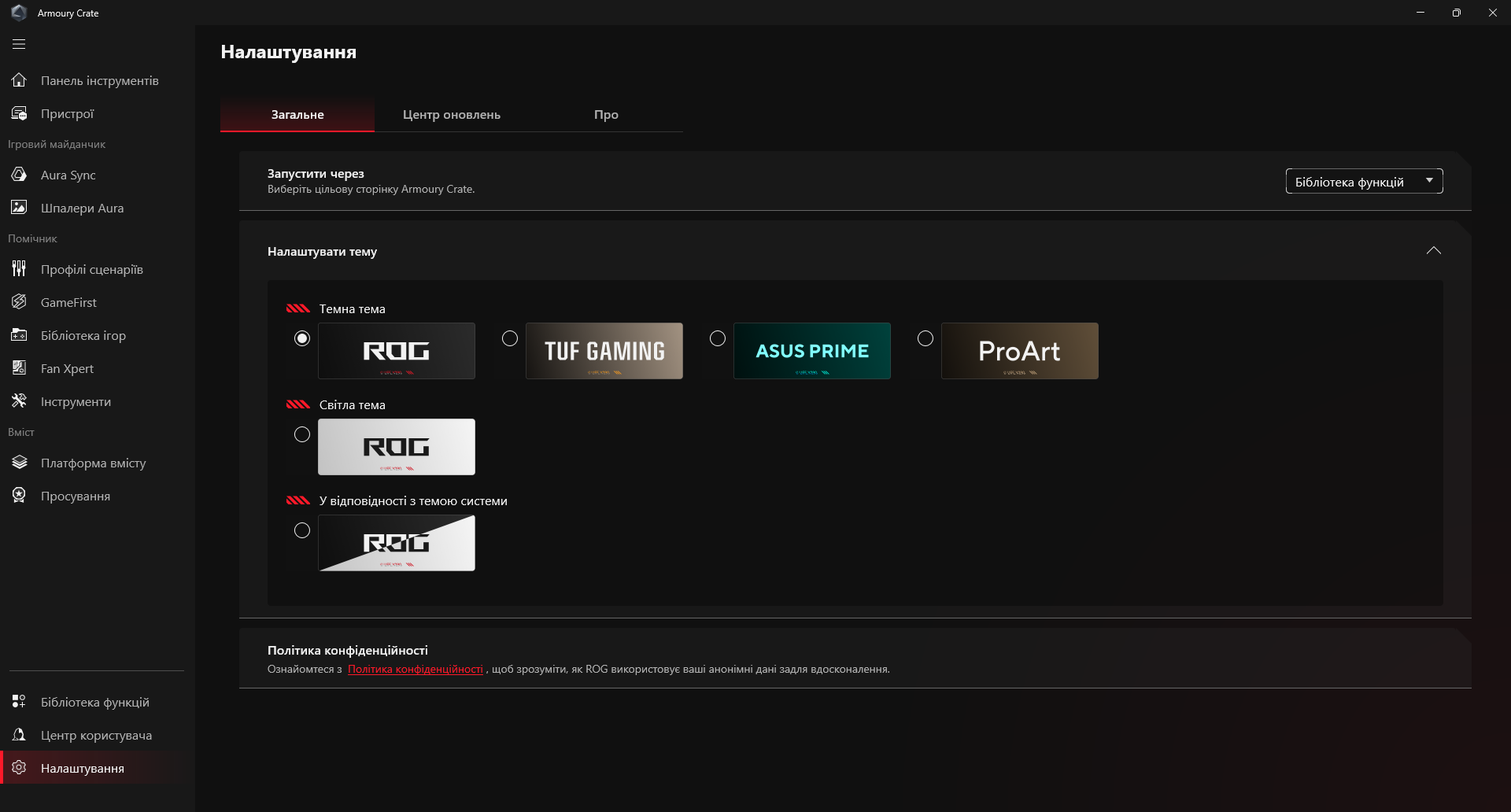Select the TUF GAMING theme radio button
Screen dimensions: 1511x812
click(x=510, y=338)
